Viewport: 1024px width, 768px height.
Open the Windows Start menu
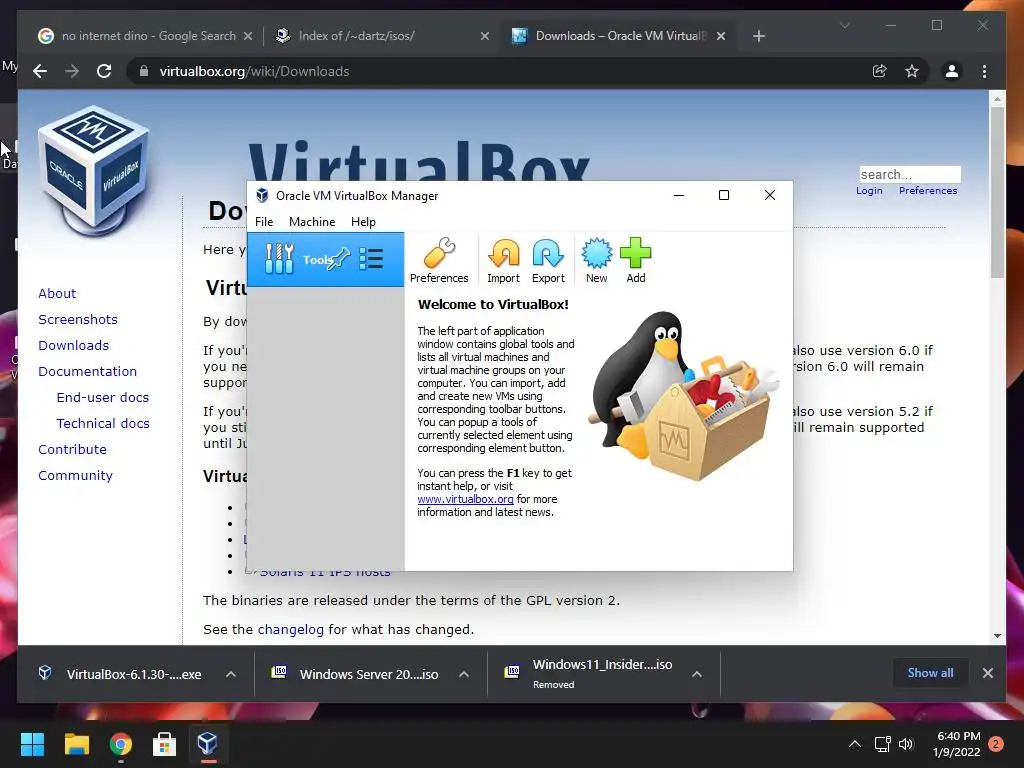click(32, 744)
